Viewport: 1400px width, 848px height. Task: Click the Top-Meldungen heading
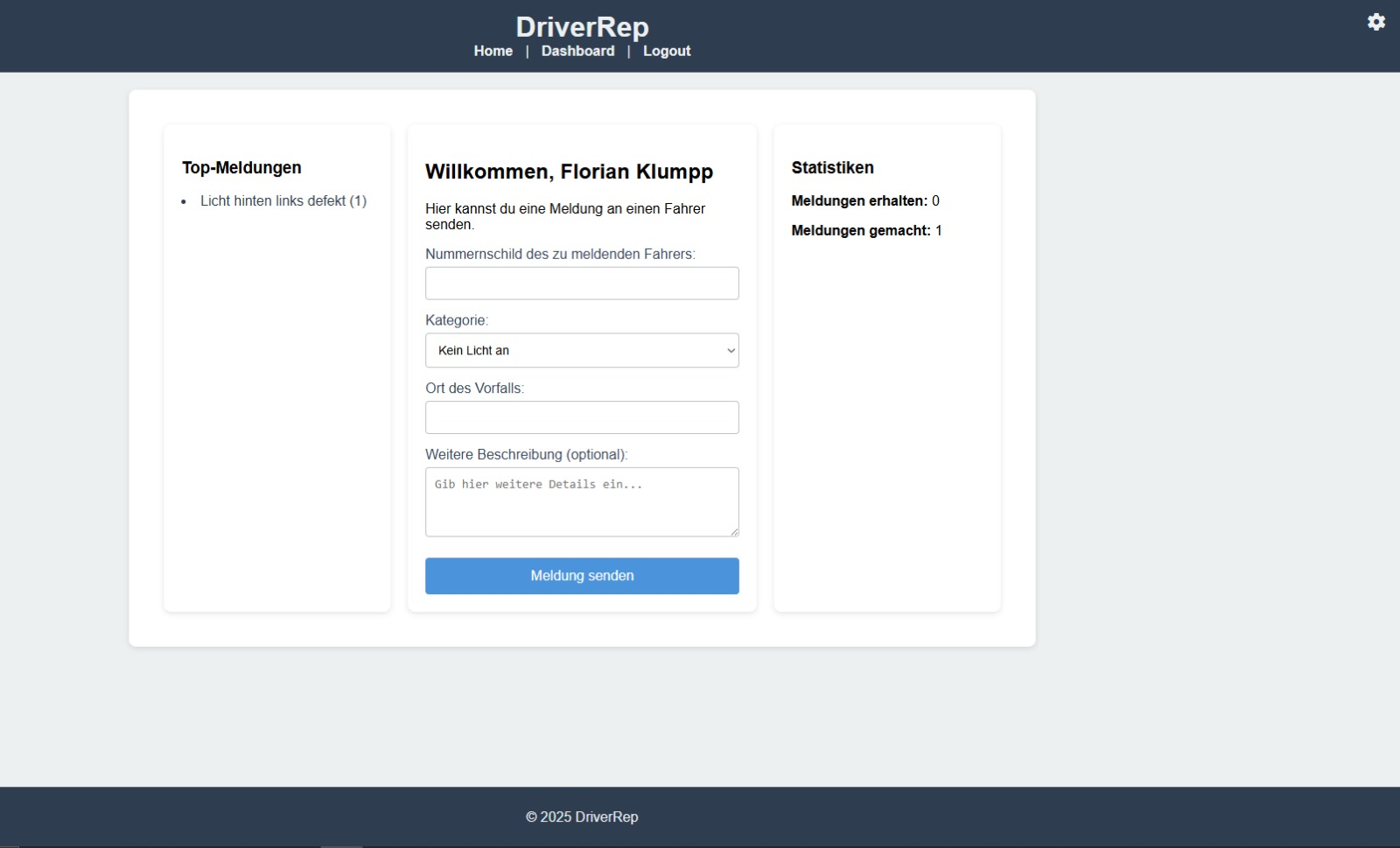point(241,167)
